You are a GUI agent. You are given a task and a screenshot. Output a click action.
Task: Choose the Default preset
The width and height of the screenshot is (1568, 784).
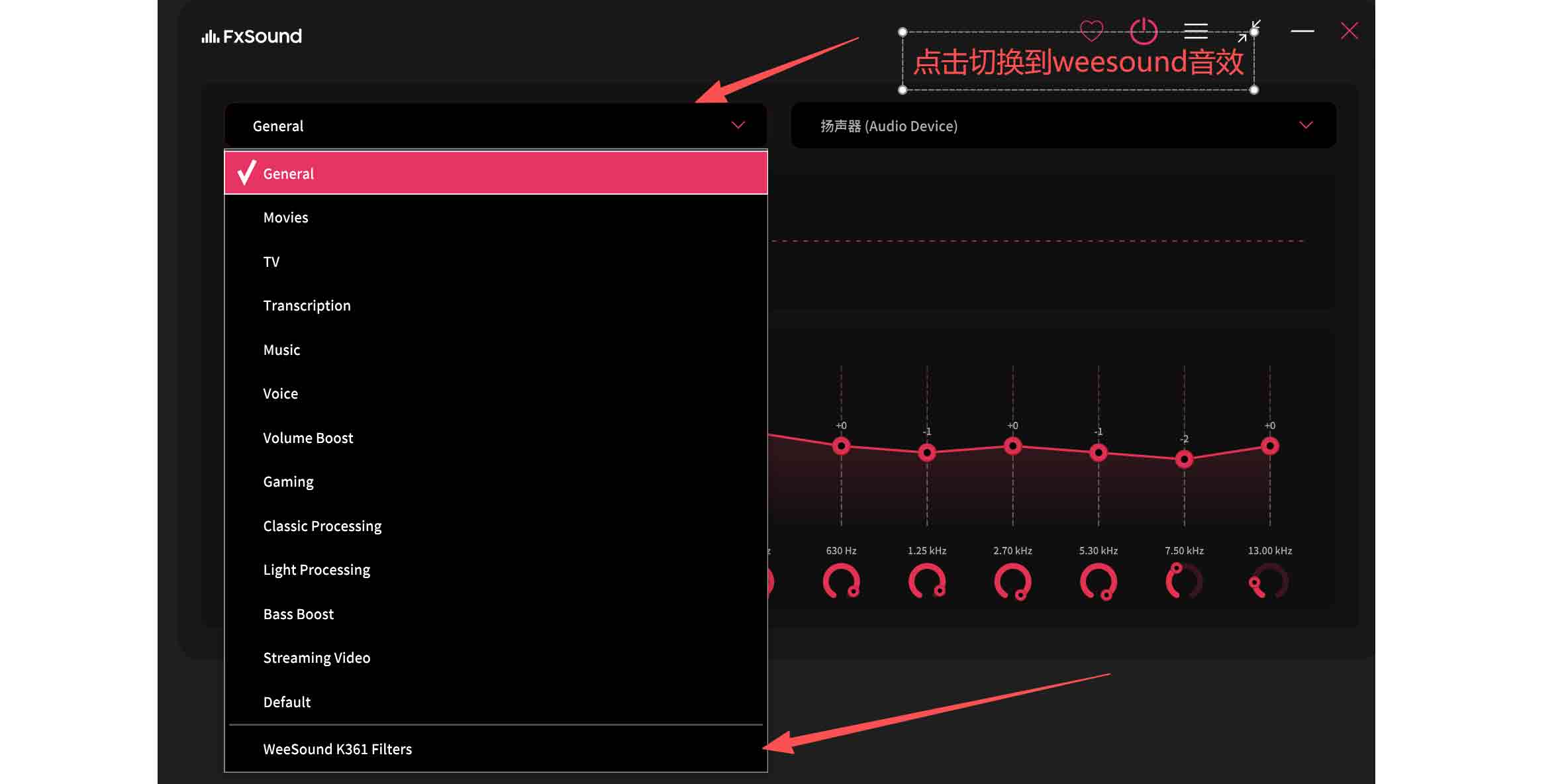click(287, 702)
